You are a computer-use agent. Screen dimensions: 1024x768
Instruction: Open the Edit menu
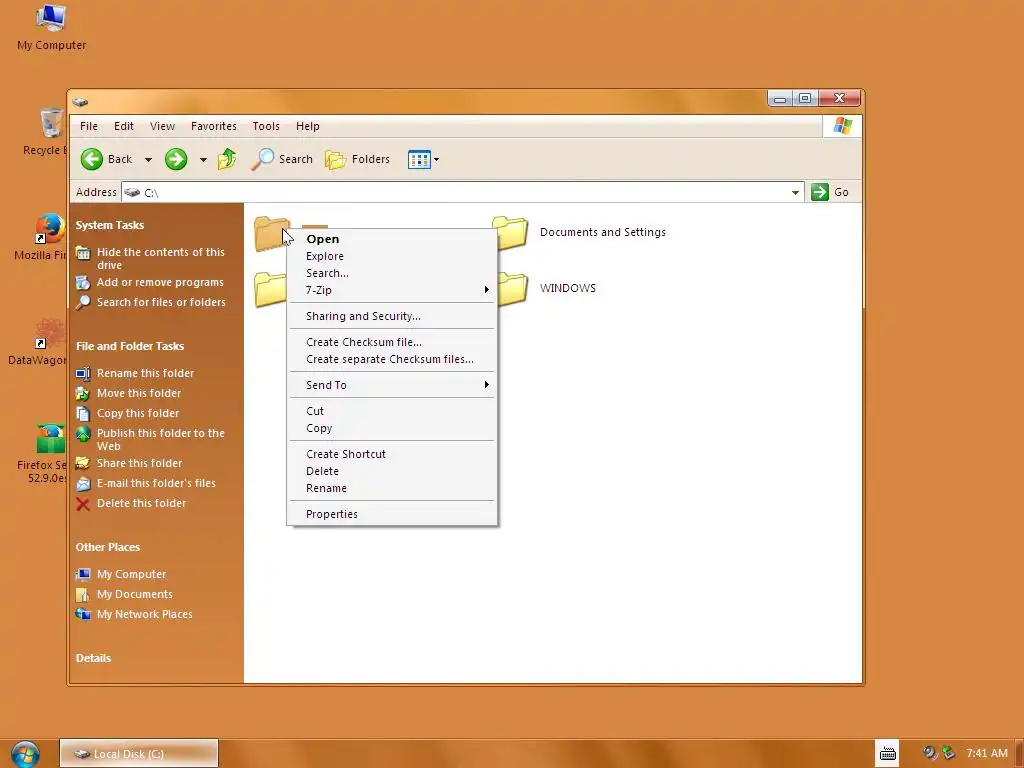click(x=123, y=126)
